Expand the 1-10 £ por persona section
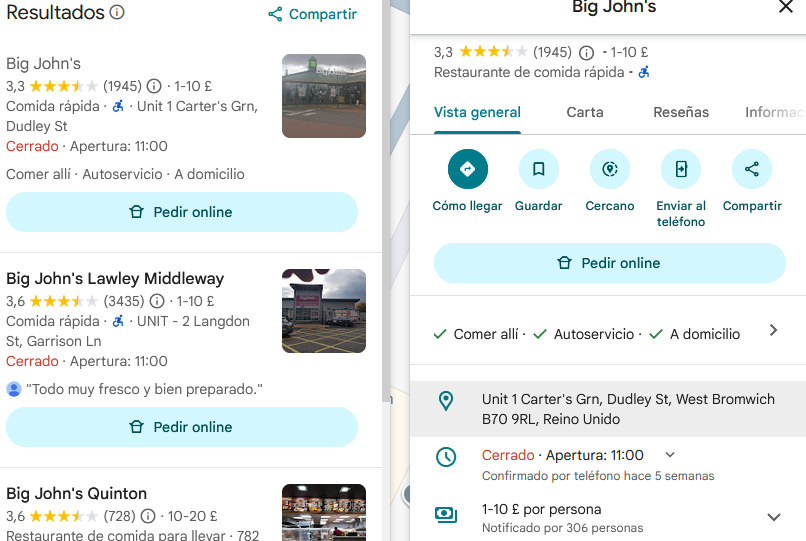This screenshot has width=806, height=541. click(x=773, y=517)
